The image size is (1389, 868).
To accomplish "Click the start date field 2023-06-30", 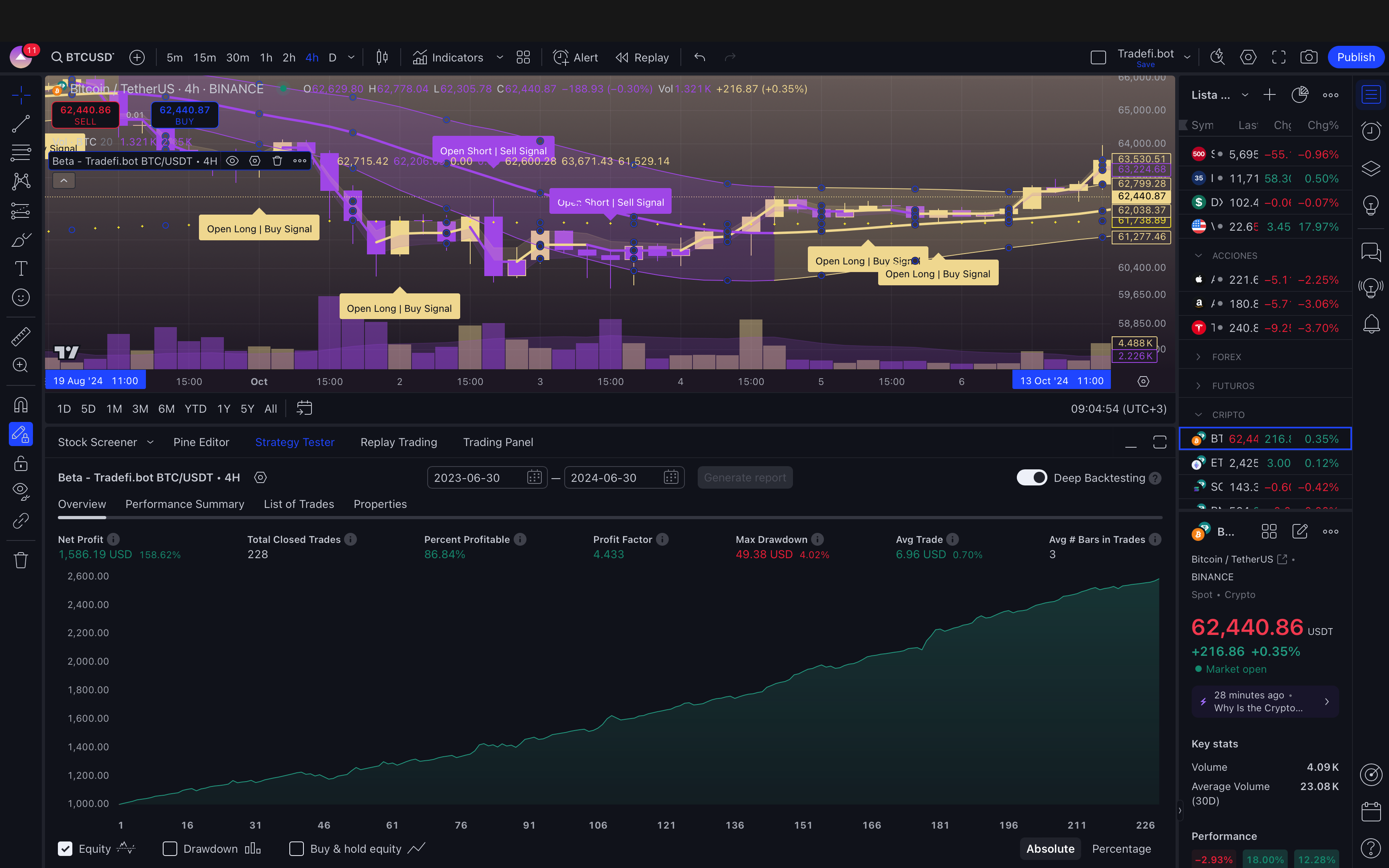I will tap(476, 478).
